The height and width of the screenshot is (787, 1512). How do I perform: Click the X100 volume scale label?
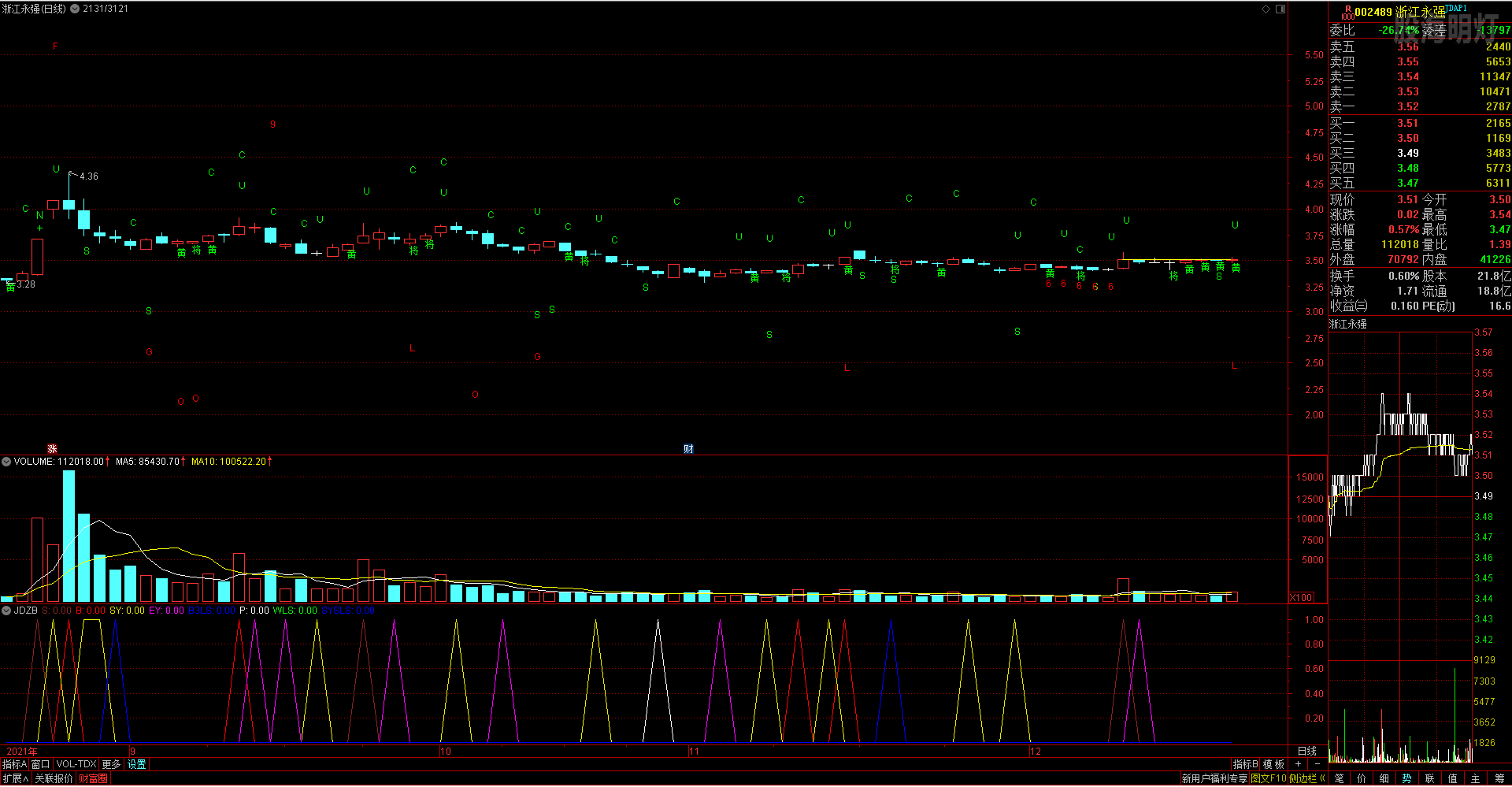point(1302,598)
